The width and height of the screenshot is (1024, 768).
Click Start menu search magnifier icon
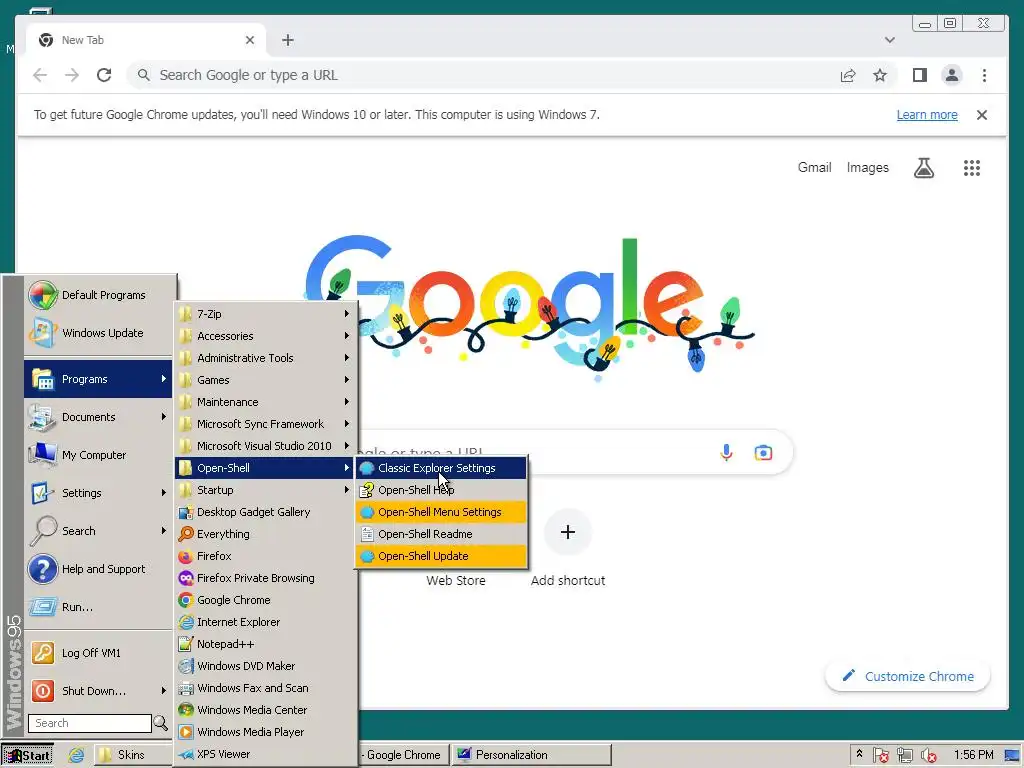[161, 723]
